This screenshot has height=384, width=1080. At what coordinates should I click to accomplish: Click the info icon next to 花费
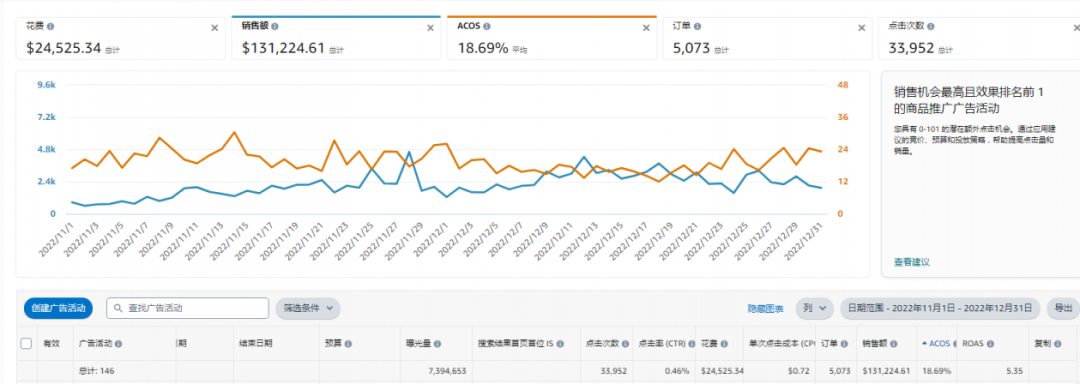coord(50,26)
